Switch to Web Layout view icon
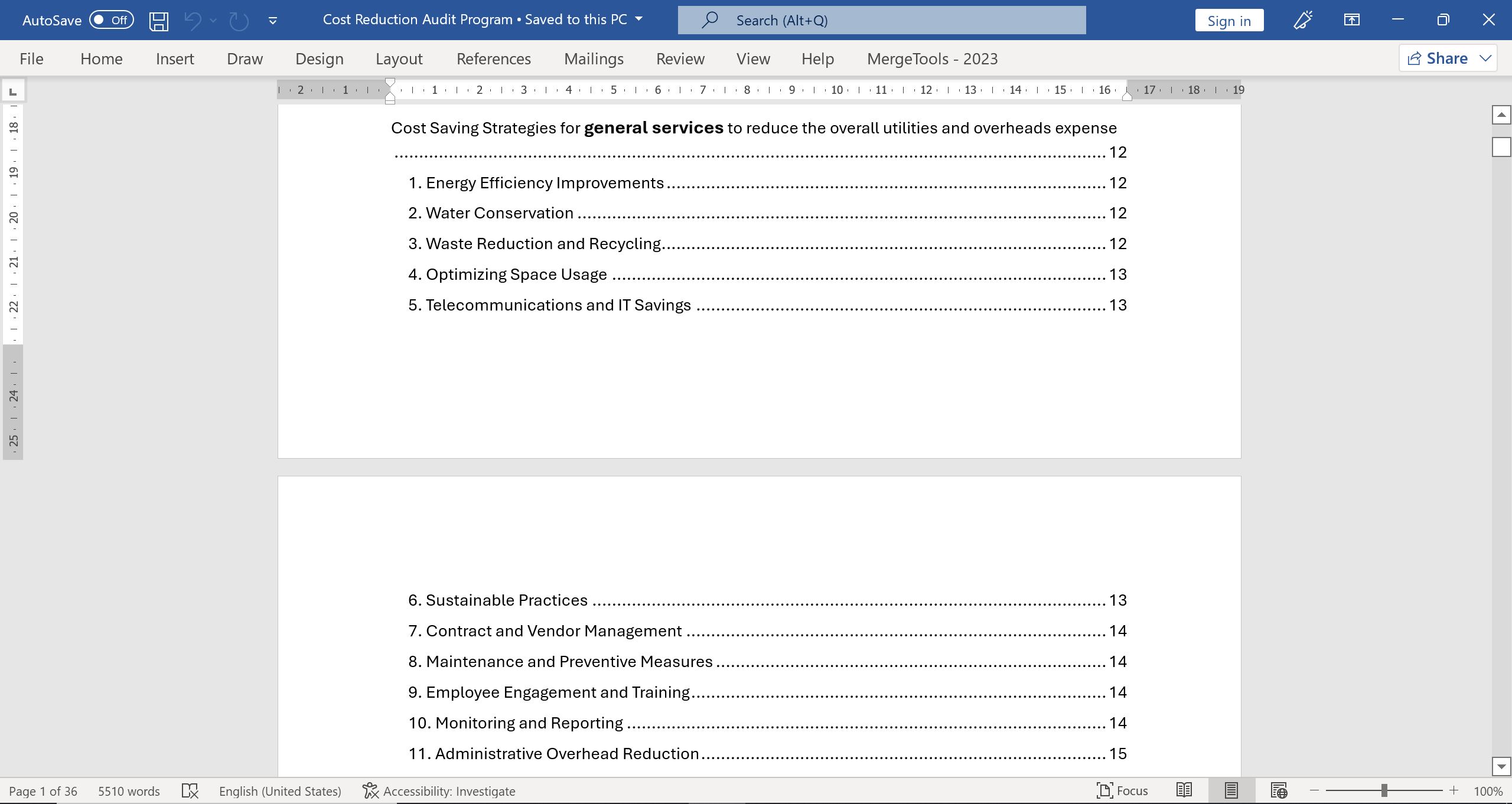1512x804 pixels. pos(1279,790)
